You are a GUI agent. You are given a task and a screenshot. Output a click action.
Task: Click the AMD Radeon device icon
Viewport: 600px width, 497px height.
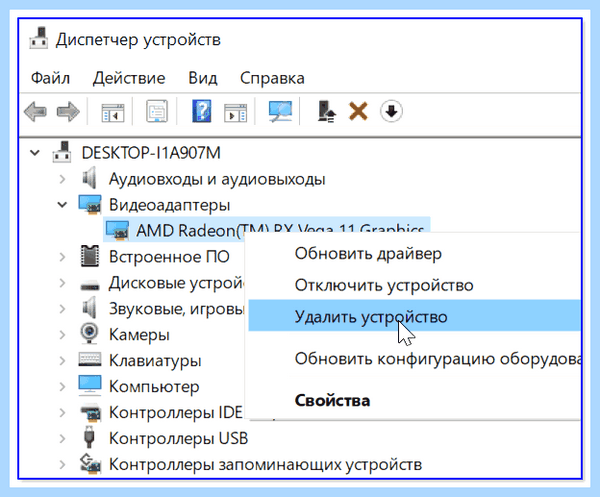[117, 230]
